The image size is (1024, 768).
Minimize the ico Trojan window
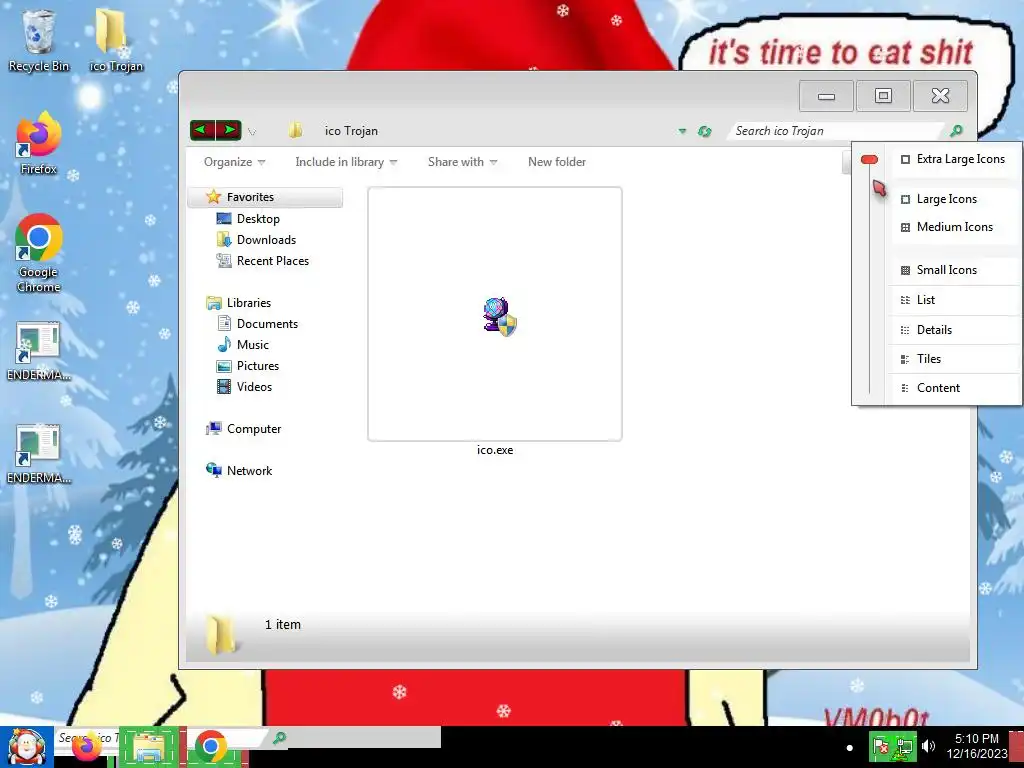[826, 96]
